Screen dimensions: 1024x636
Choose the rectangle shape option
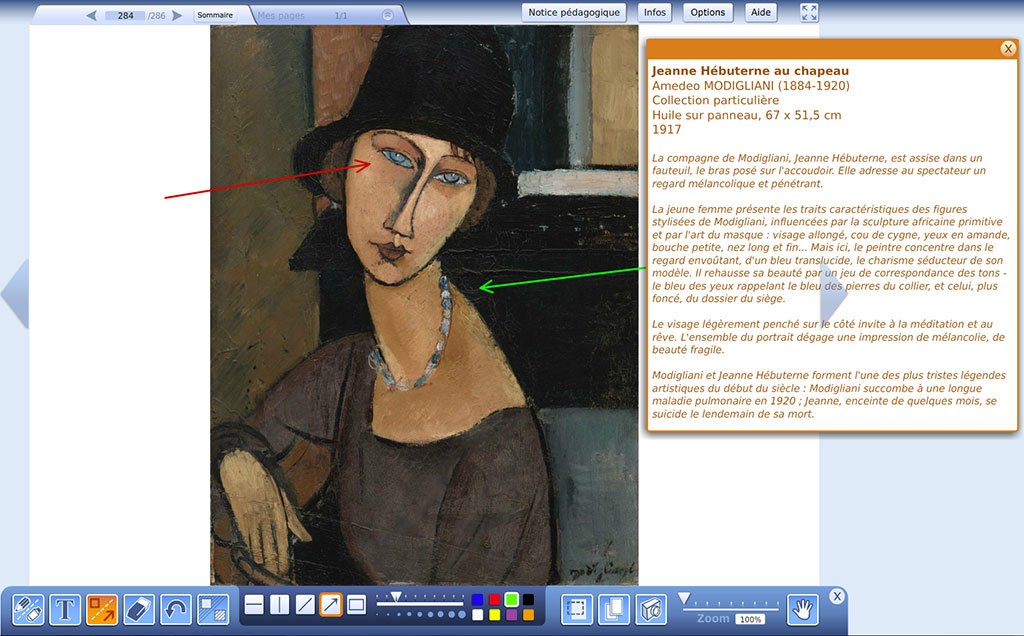pyautogui.click(x=356, y=605)
